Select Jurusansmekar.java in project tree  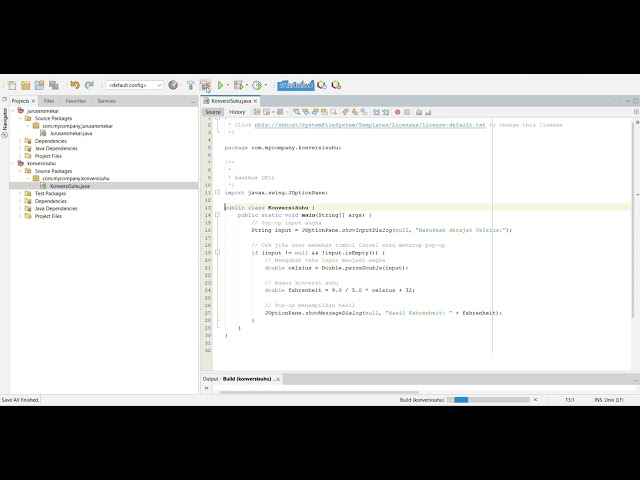click(x=71, y=133)
